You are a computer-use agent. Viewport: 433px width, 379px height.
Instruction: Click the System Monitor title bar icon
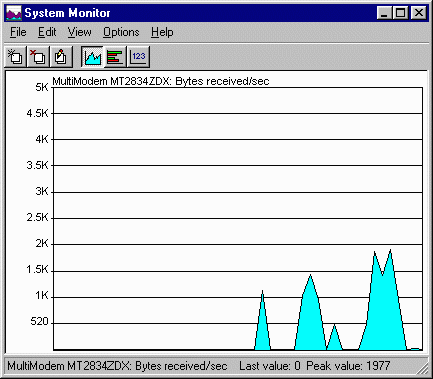14,13
